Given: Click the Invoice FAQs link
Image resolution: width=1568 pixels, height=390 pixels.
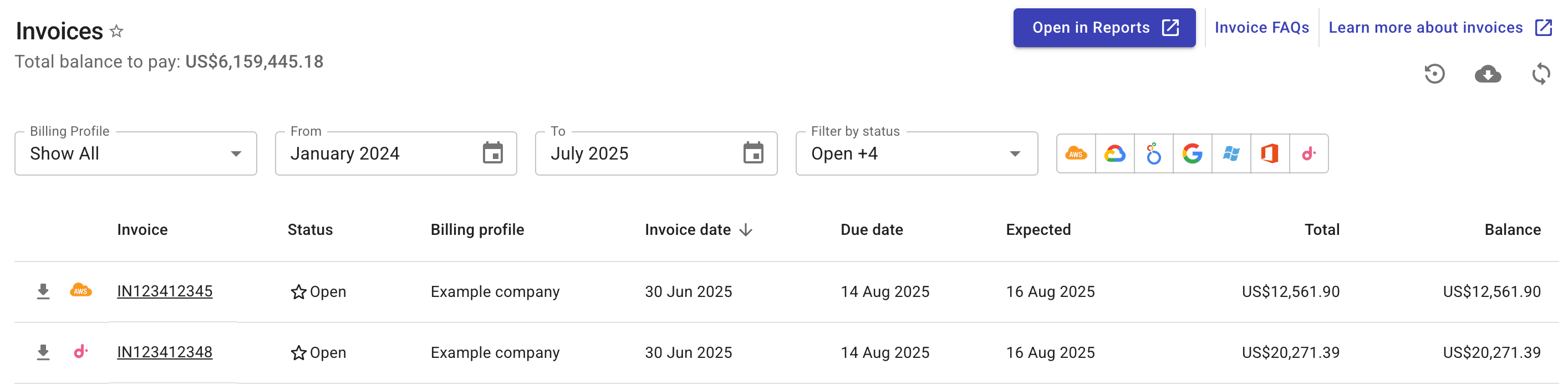Looking at the screenshot, I should [1262, 27].
